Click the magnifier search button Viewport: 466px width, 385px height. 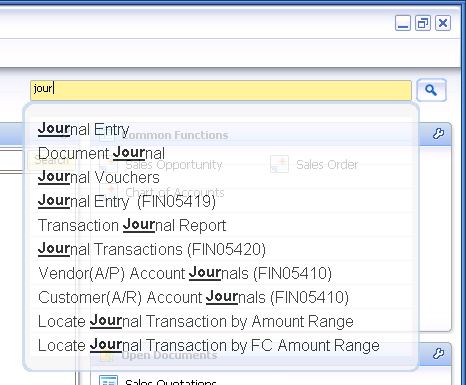pos(431,90)
